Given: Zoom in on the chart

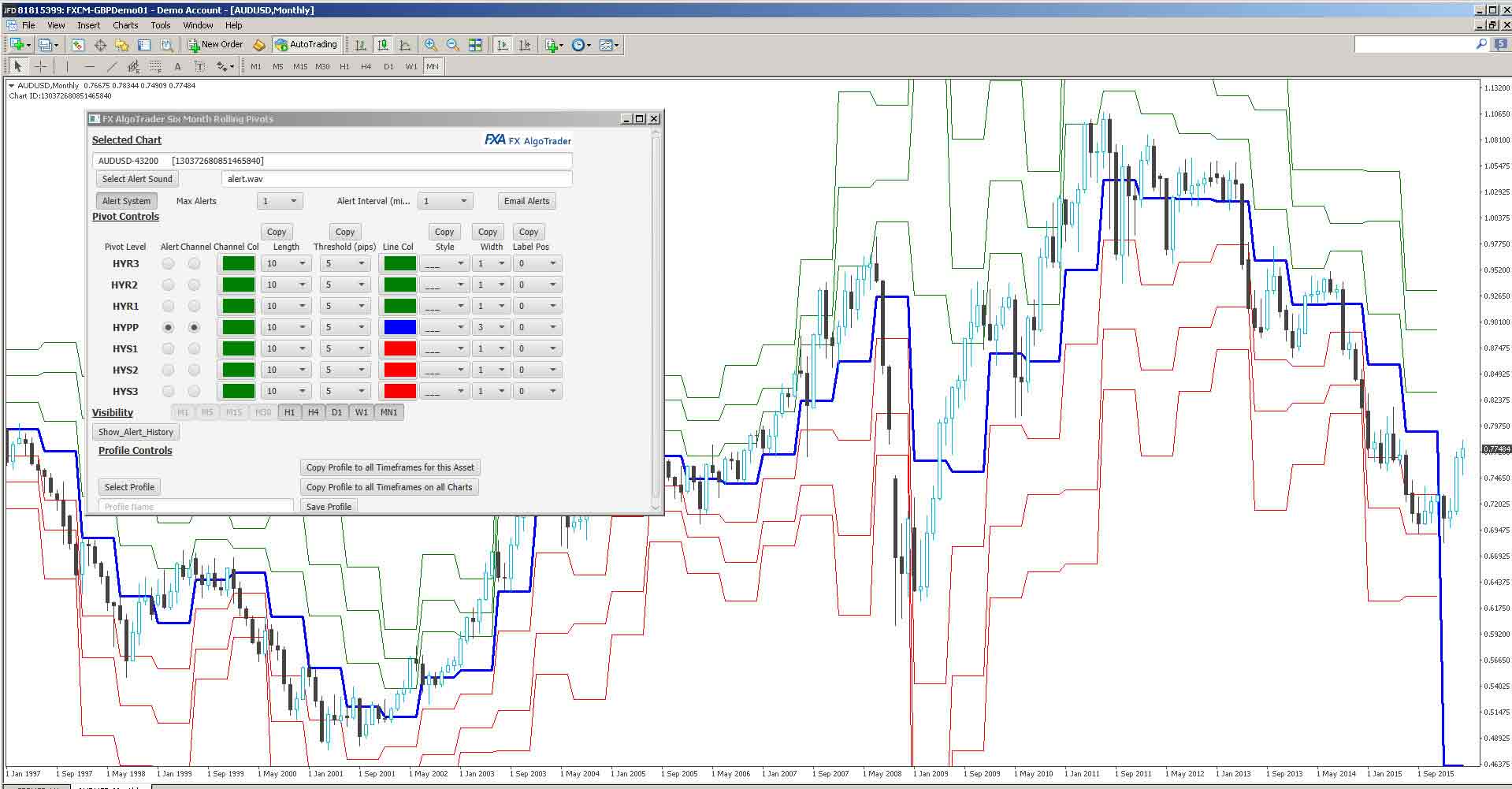Looking at the screenshot, I should 430,45.
